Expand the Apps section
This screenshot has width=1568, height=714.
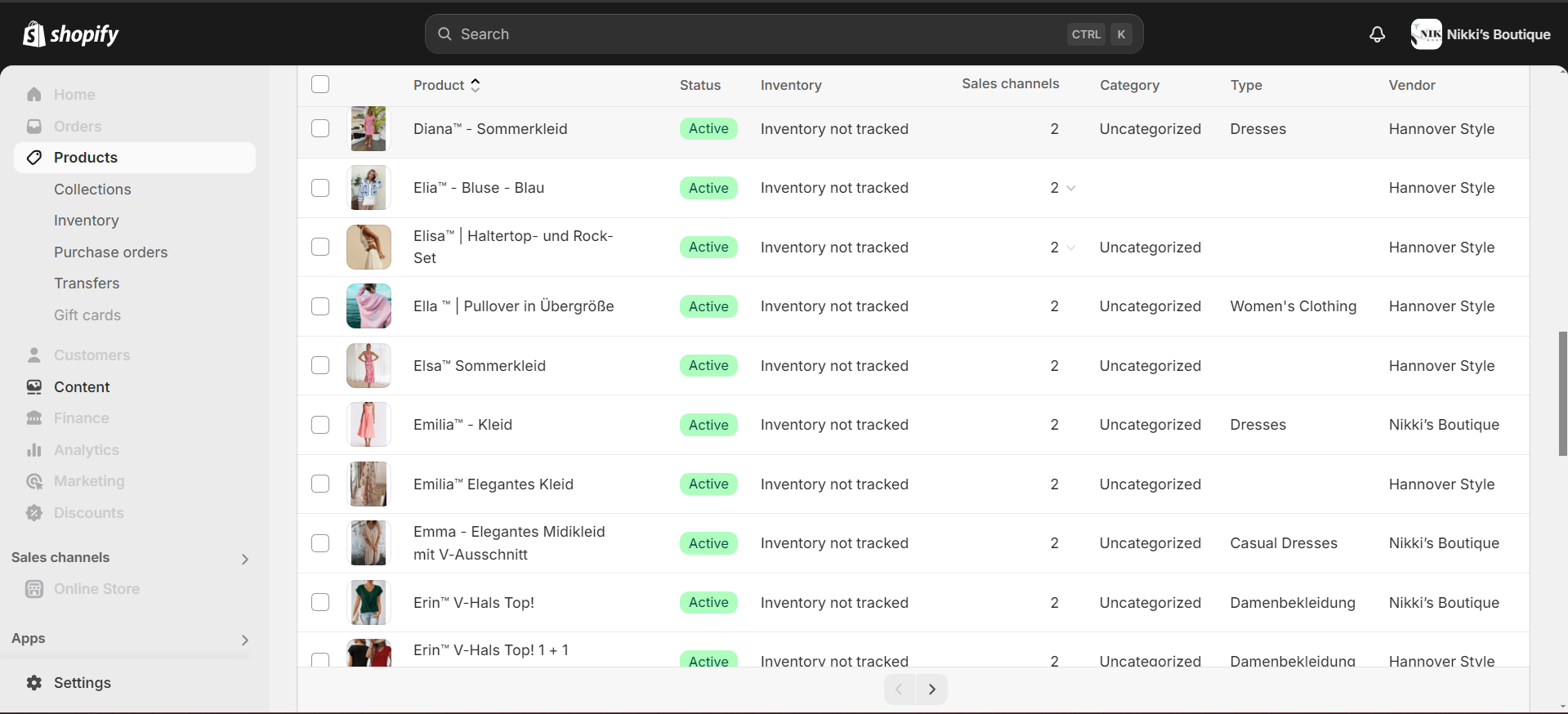(244, 640)
